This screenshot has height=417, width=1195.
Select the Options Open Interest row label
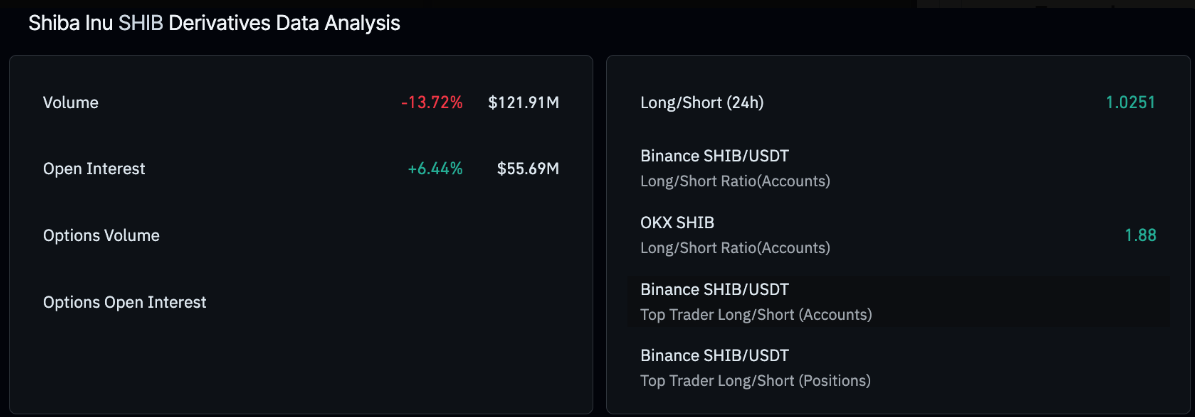(x=125, y=302)
